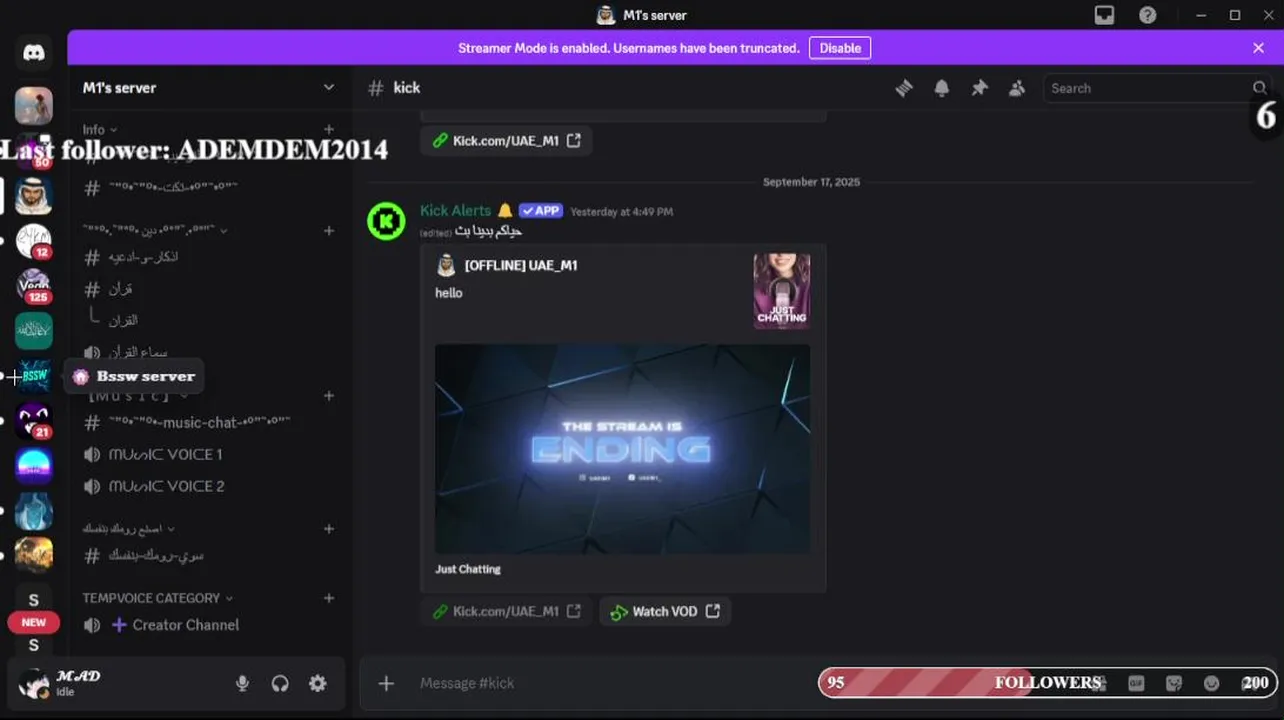Select the sunset synthwave server icon
The width and height of the screenshot is (1284, 720).
(x=34, y=466)
